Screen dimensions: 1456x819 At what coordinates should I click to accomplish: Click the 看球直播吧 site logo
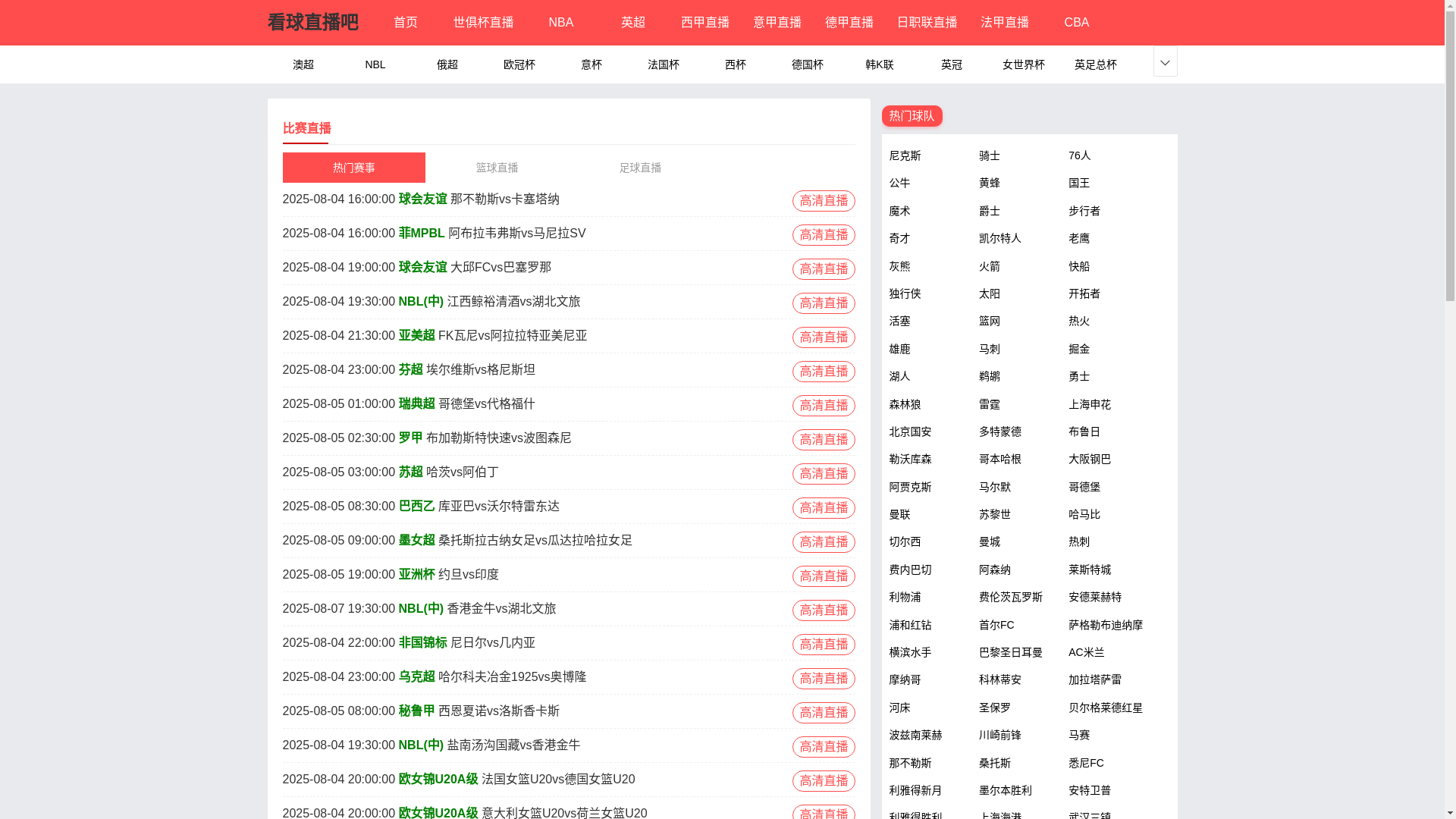coord(312,23)
